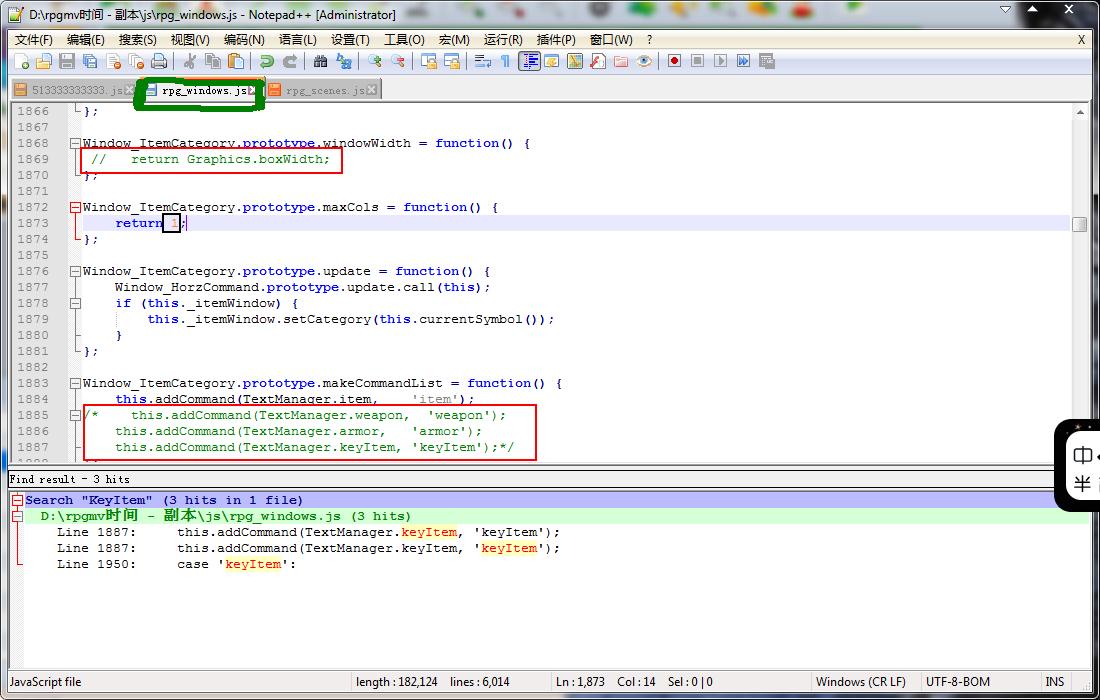The width and height of the screenshot is (1100, 700).
Task: Collapse the makeCommandList function fold marker
Action: click(75, 384)
